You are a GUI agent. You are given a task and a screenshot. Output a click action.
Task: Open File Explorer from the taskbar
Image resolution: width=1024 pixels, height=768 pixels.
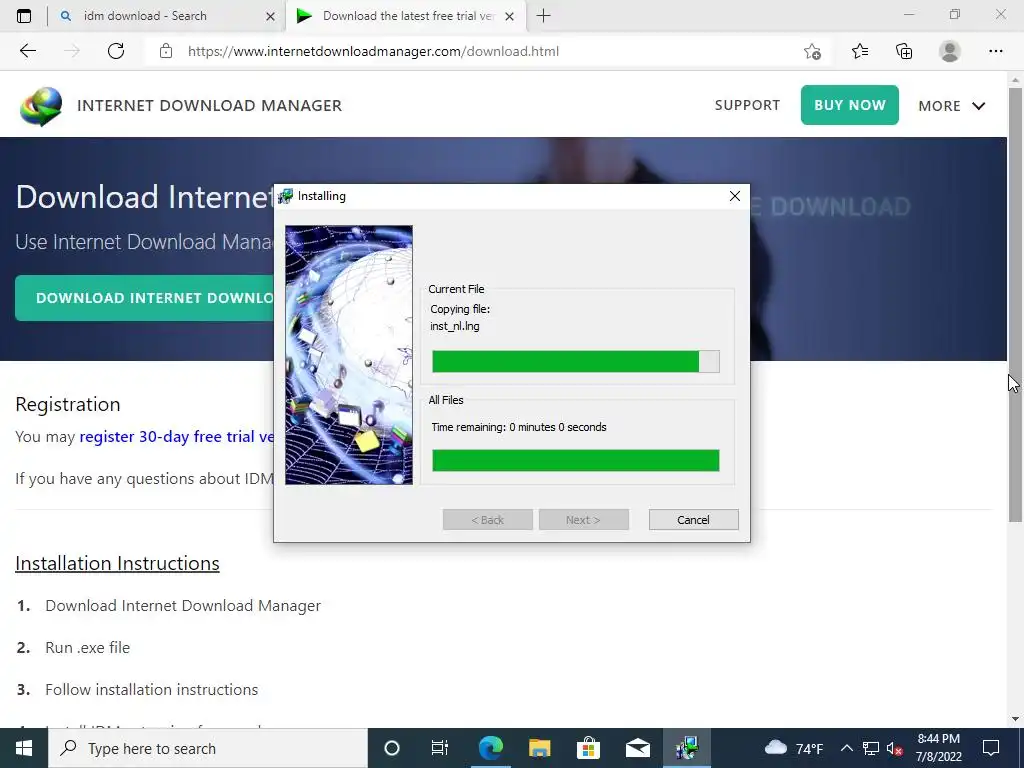(x=539, y=748)
